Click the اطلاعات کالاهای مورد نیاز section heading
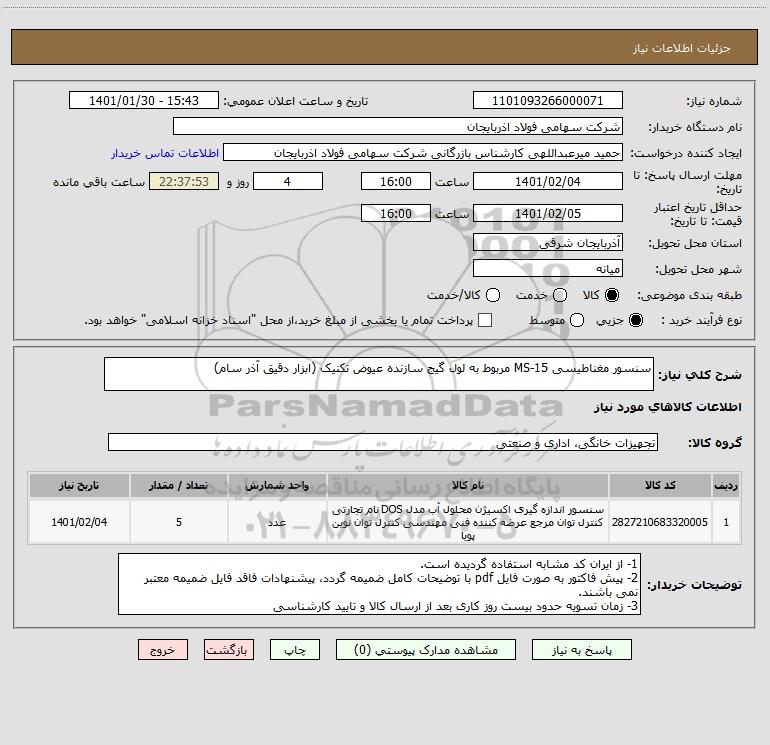 coord(668,407)
